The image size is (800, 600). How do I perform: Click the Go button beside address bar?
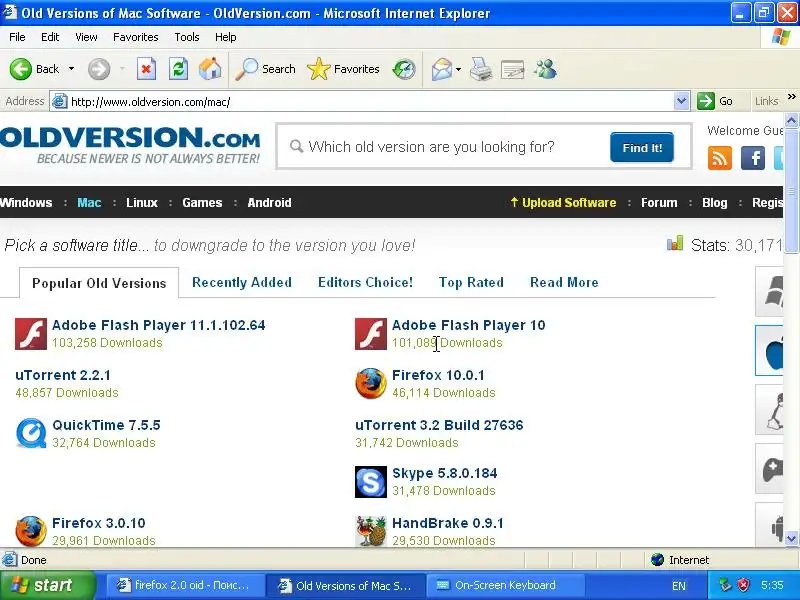point(716,101)
